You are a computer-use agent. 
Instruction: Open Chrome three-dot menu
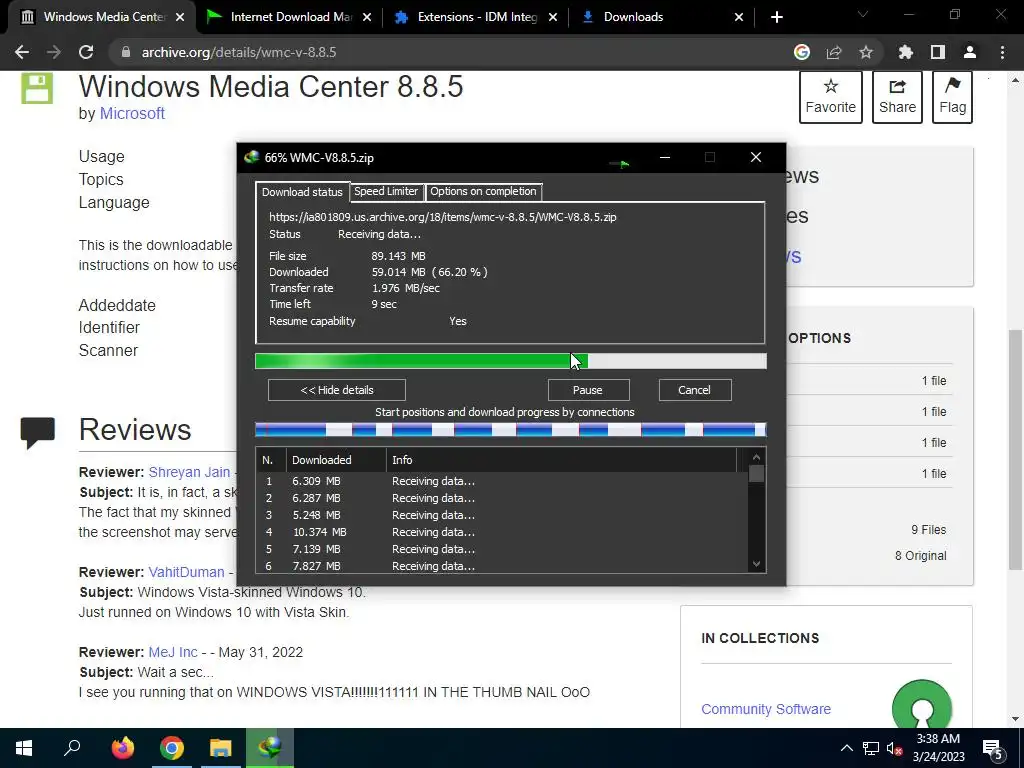[x=1002, y=52]
